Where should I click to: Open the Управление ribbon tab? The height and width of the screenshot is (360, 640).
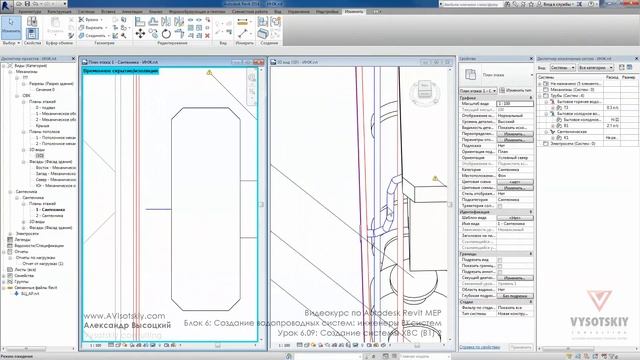(298, 11)
